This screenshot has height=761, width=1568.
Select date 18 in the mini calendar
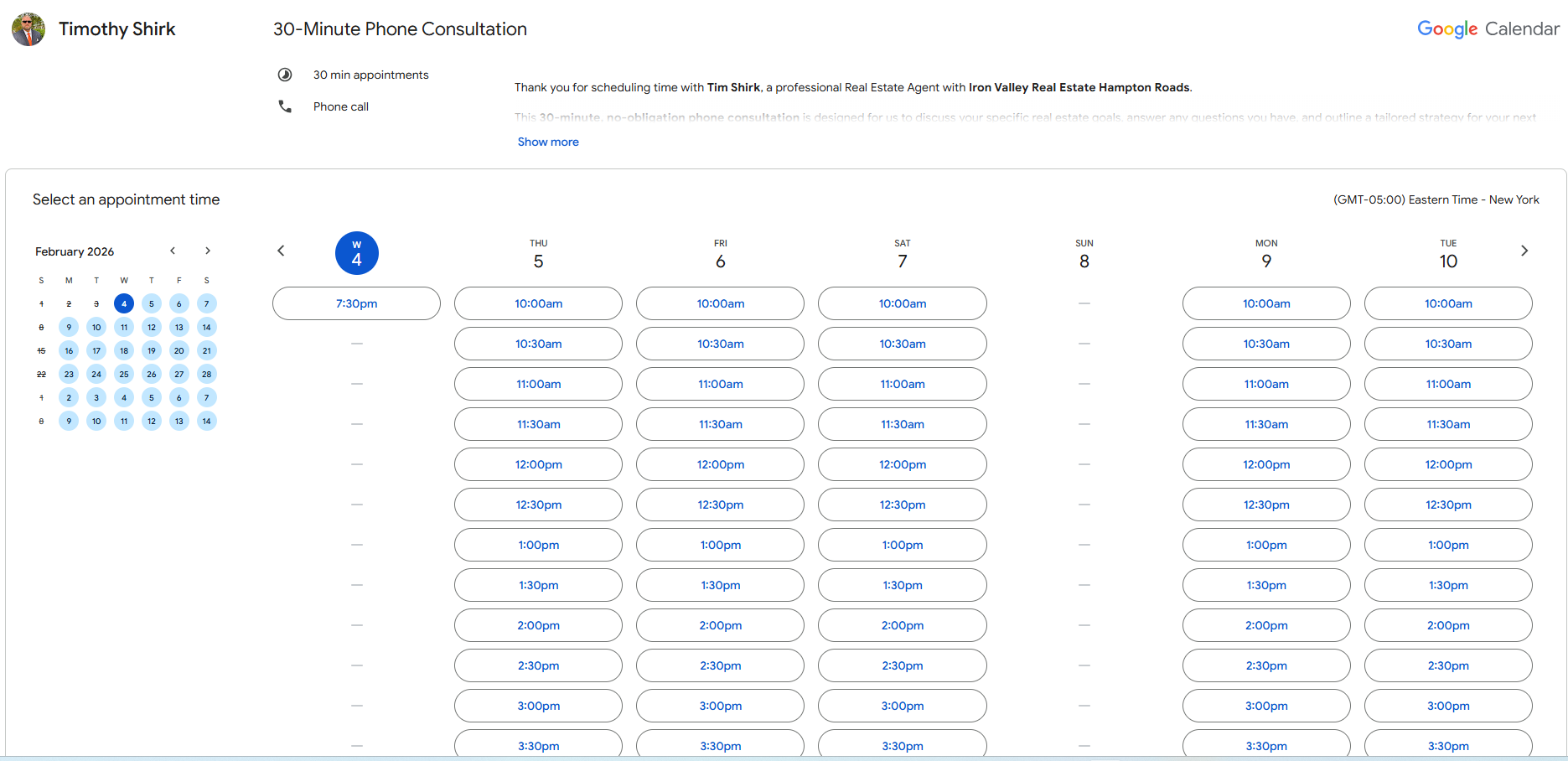pyautogui.click(x=124, y=350)
